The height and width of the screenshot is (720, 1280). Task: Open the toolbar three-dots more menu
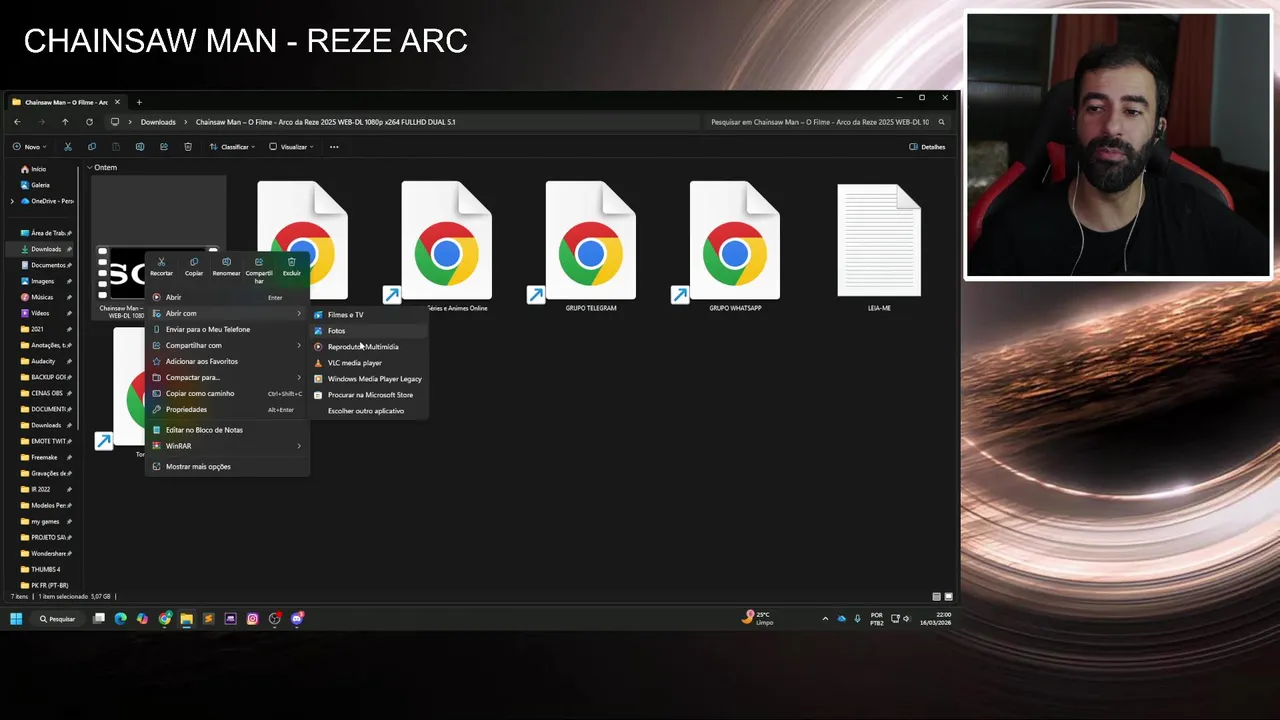334,147
